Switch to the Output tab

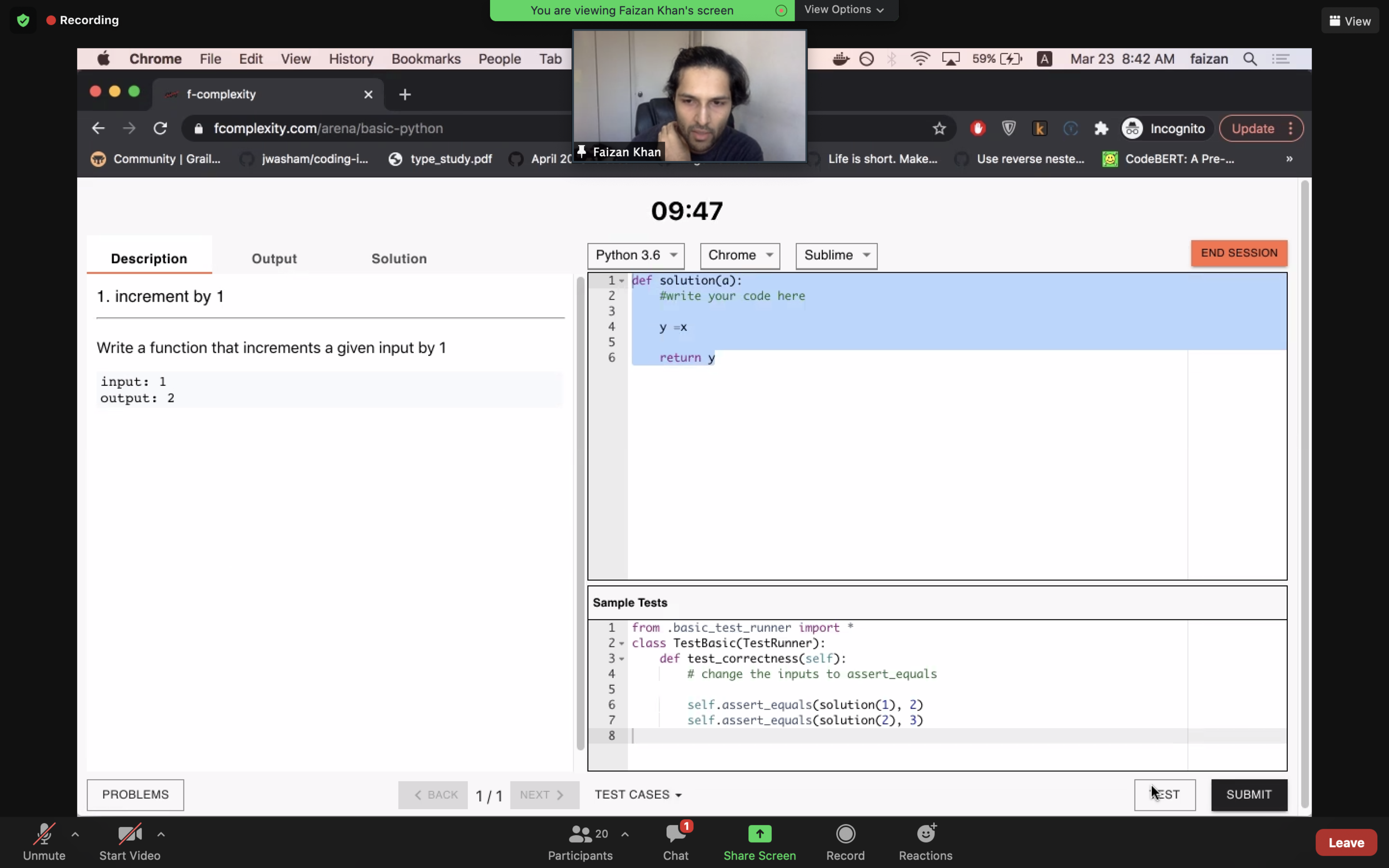tap(274, 258)
